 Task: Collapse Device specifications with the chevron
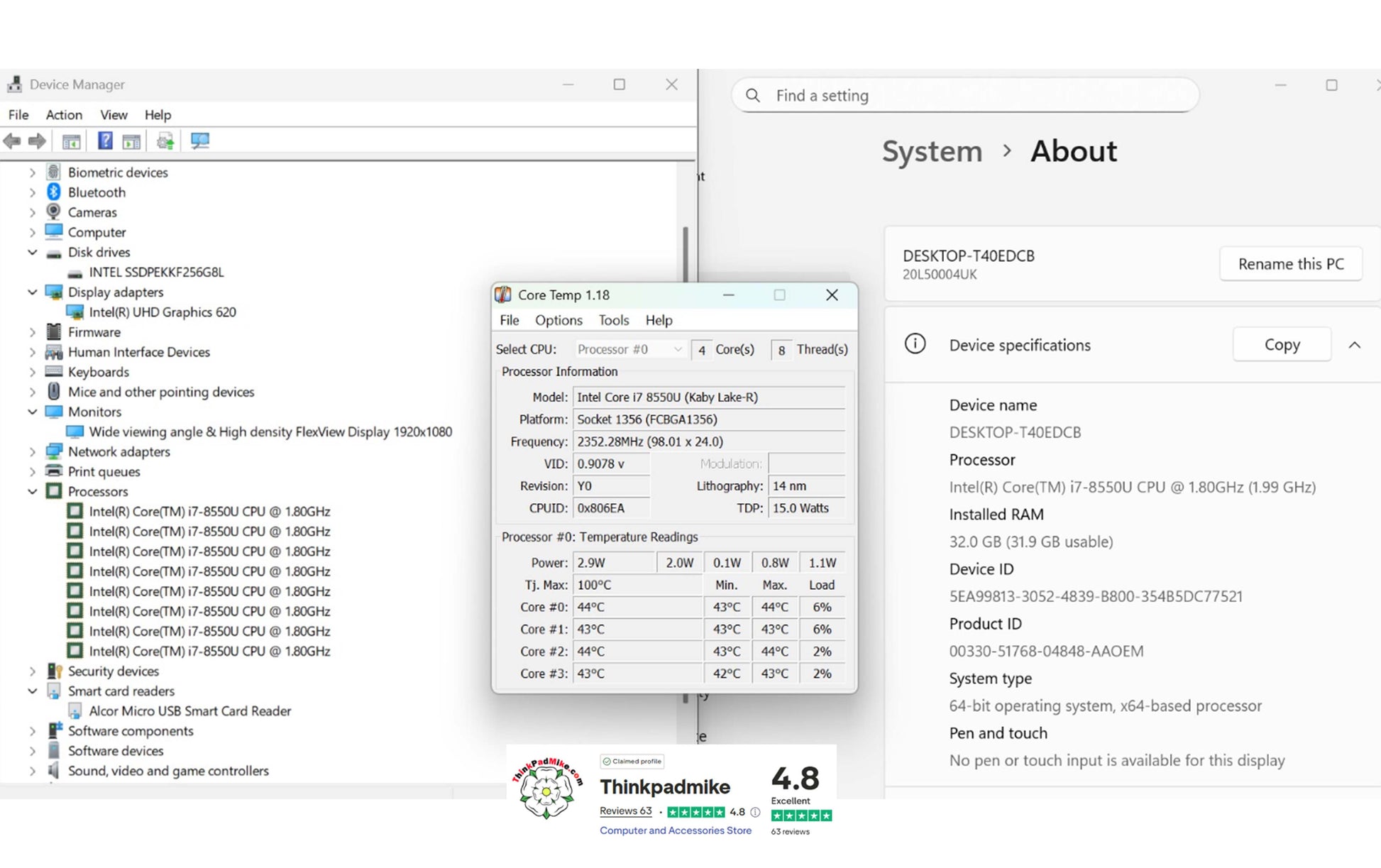pos(1354,345)
